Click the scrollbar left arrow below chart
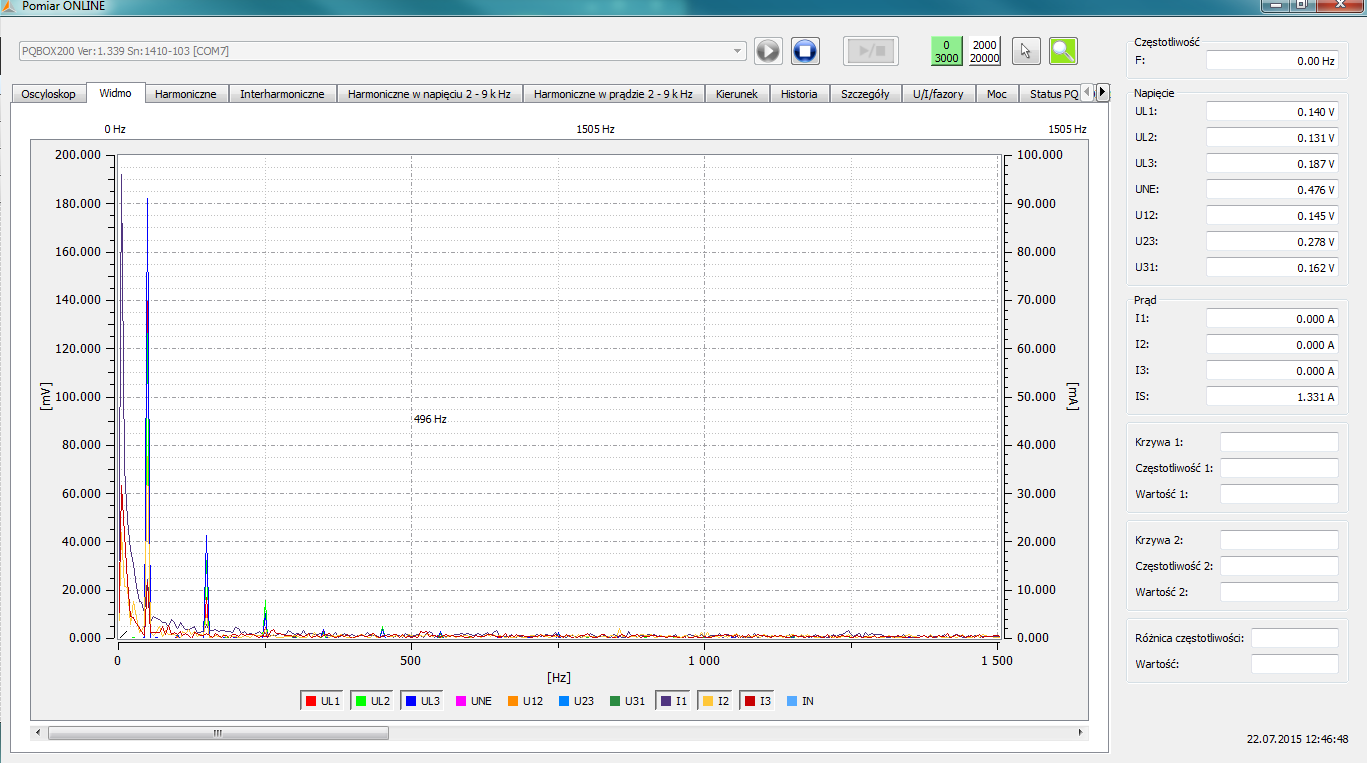Viewport: 1367px width, 763px height. [39, 733]
